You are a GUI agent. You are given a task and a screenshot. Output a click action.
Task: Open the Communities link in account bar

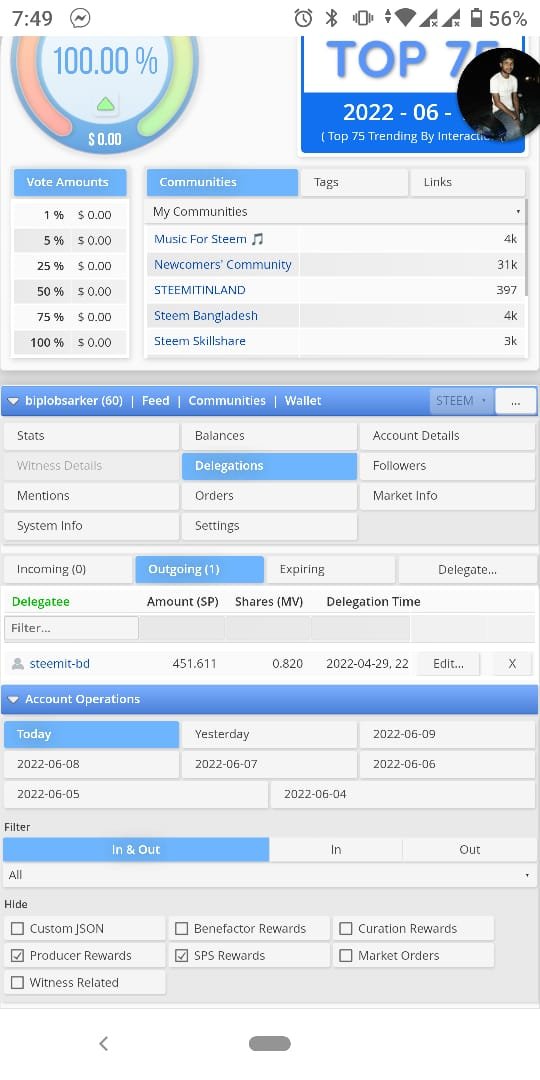tap(227, 401)
